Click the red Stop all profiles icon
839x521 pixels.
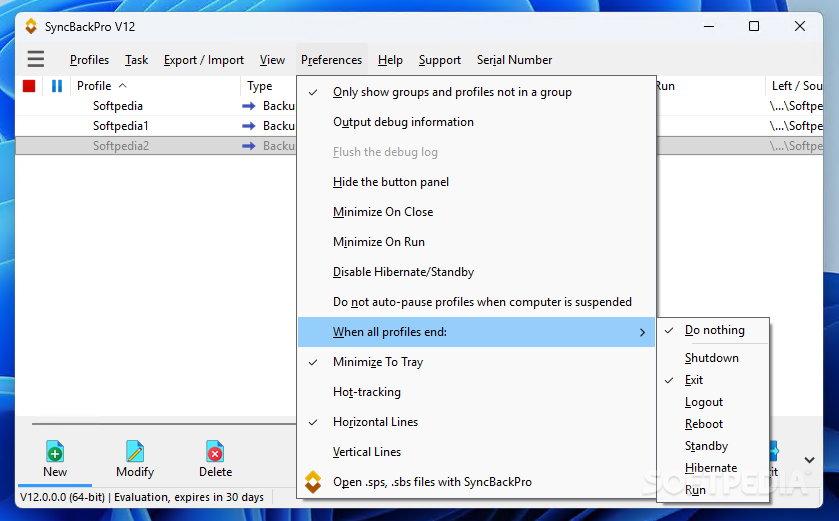tap(29, 86)
